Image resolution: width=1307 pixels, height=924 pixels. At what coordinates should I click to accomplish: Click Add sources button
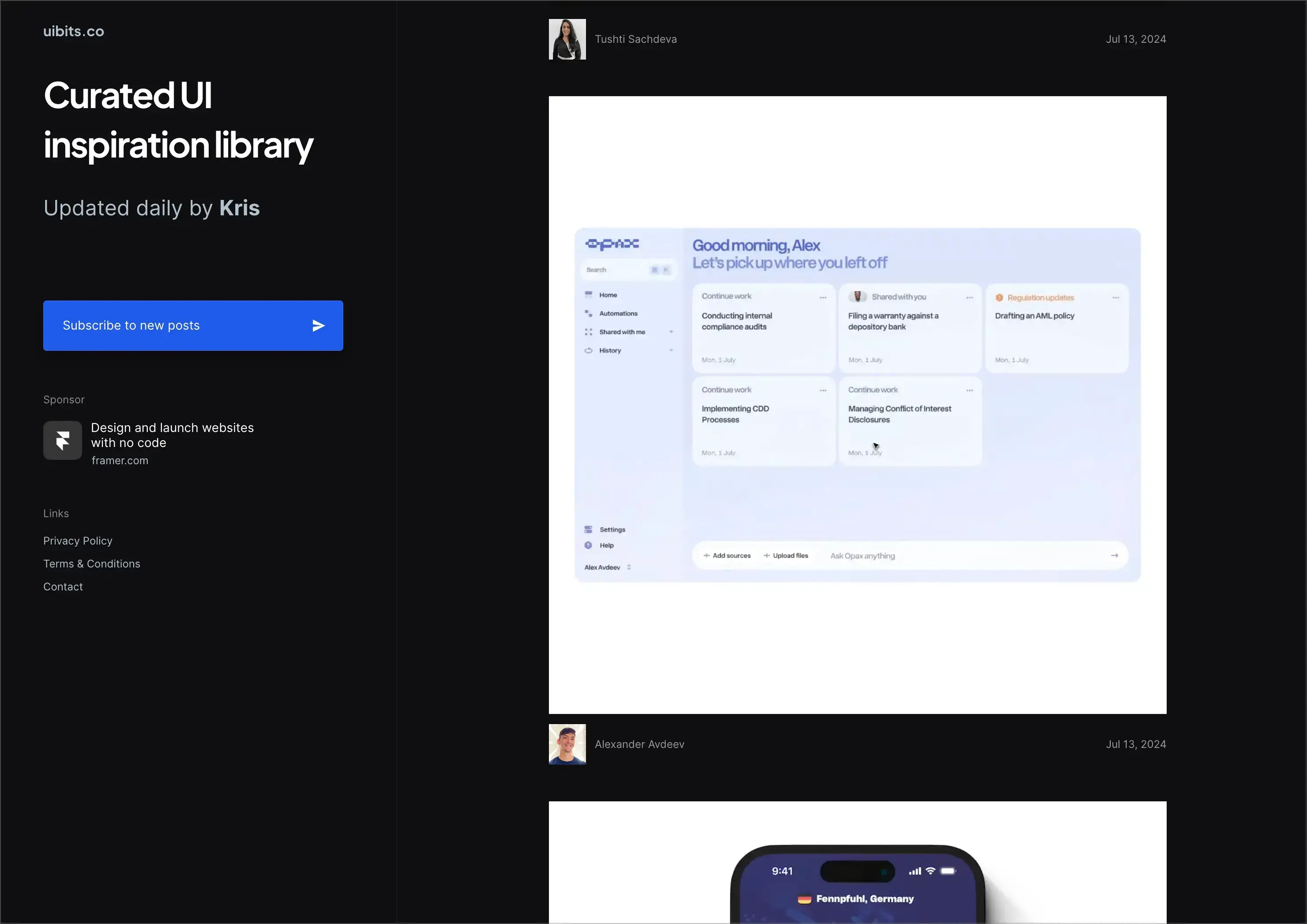click(727, 556)
